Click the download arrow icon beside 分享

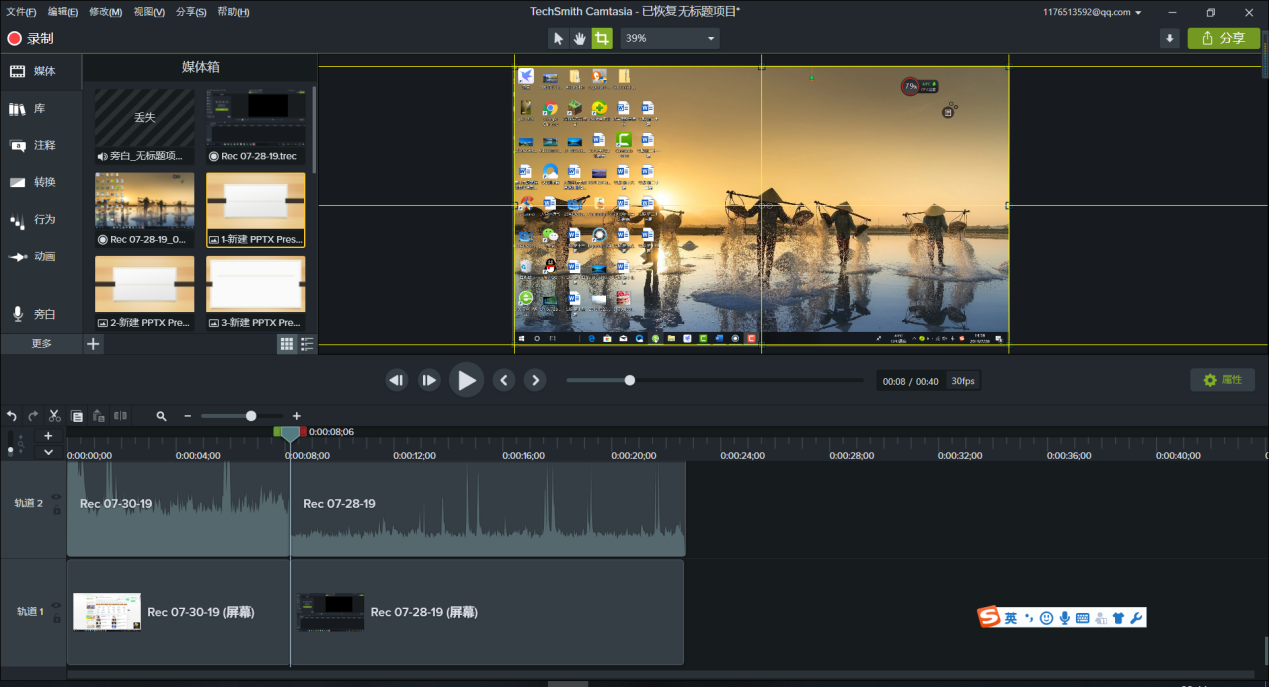[1169, 39]
